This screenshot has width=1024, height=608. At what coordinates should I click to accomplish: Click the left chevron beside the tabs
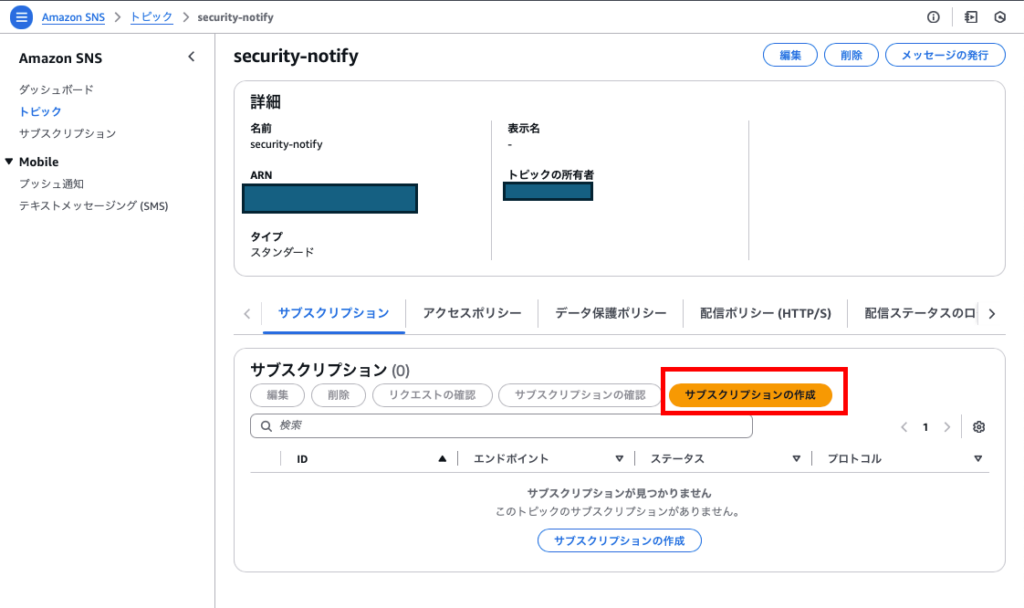pos(246,313)
